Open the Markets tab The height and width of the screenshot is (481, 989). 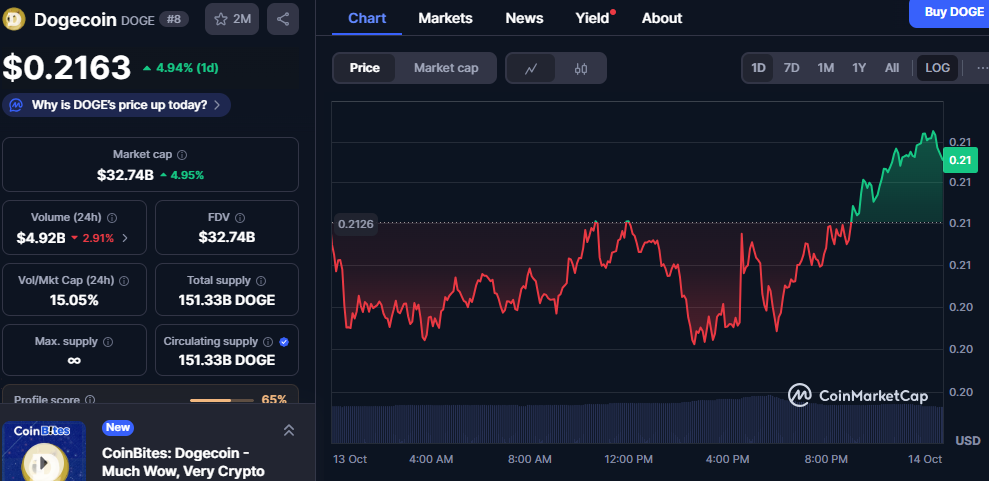[445, 18]
